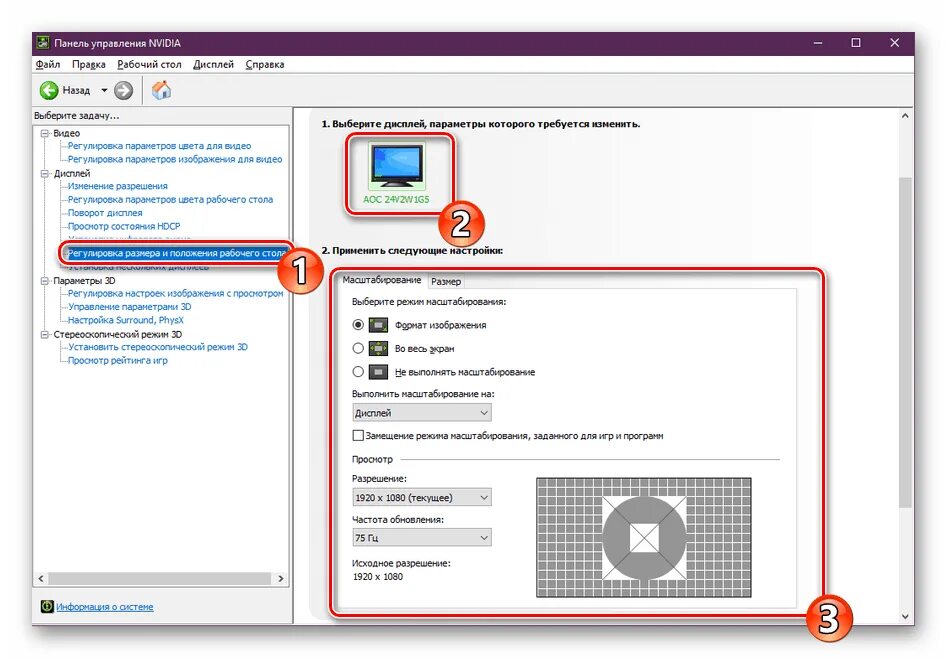Close the NVIDIA control panel window
This screenshot has width=947, height=659.
(894, 43)
